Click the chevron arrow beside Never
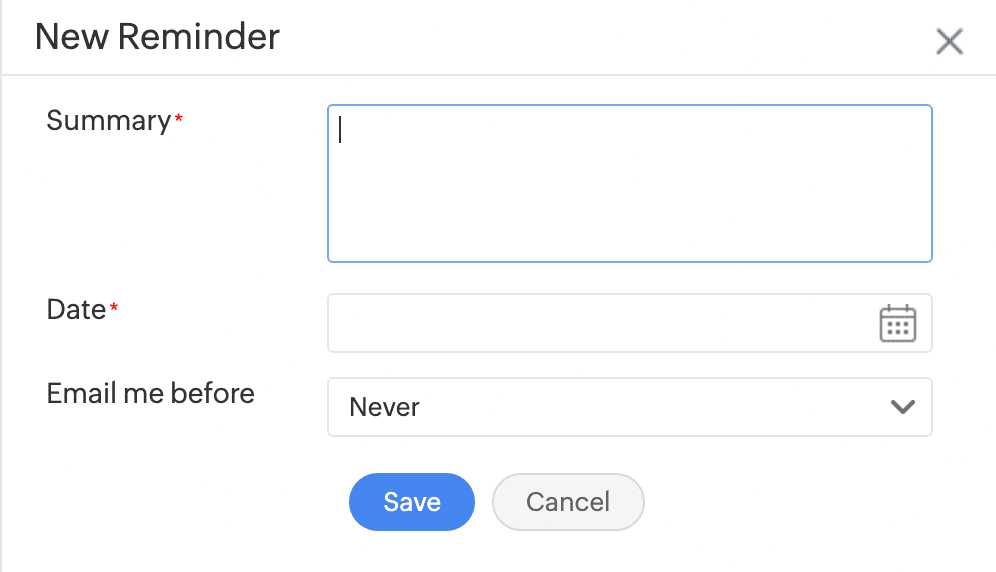 click(x=902, y=407)
